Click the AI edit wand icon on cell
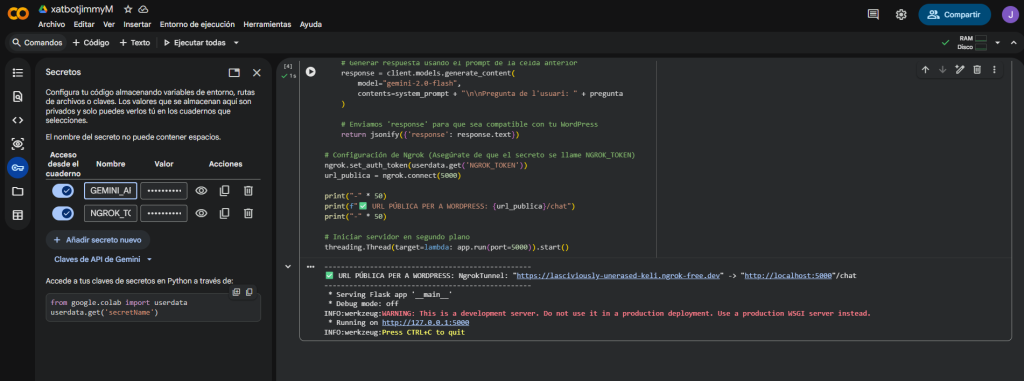The image size is (1024, 381). [x=960, y=69]
